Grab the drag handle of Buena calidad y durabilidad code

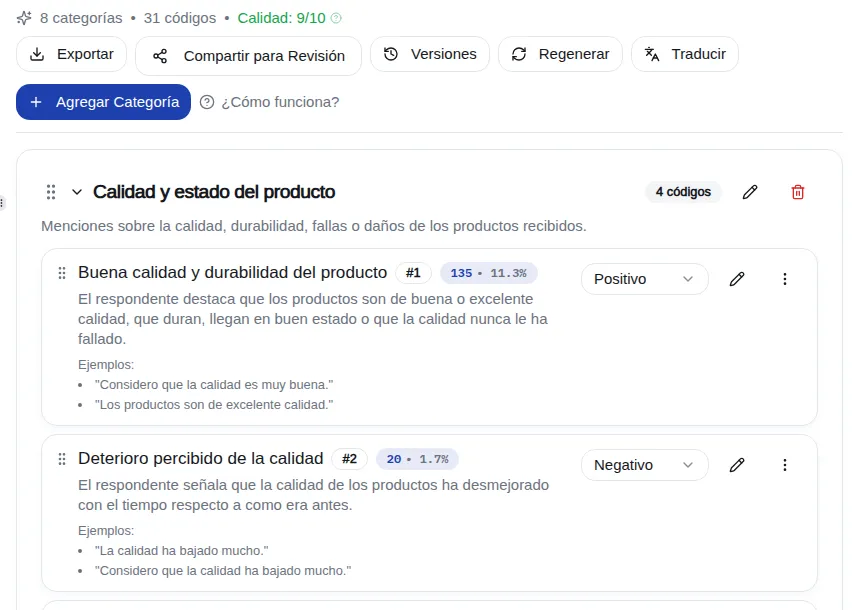click(62, 273)
